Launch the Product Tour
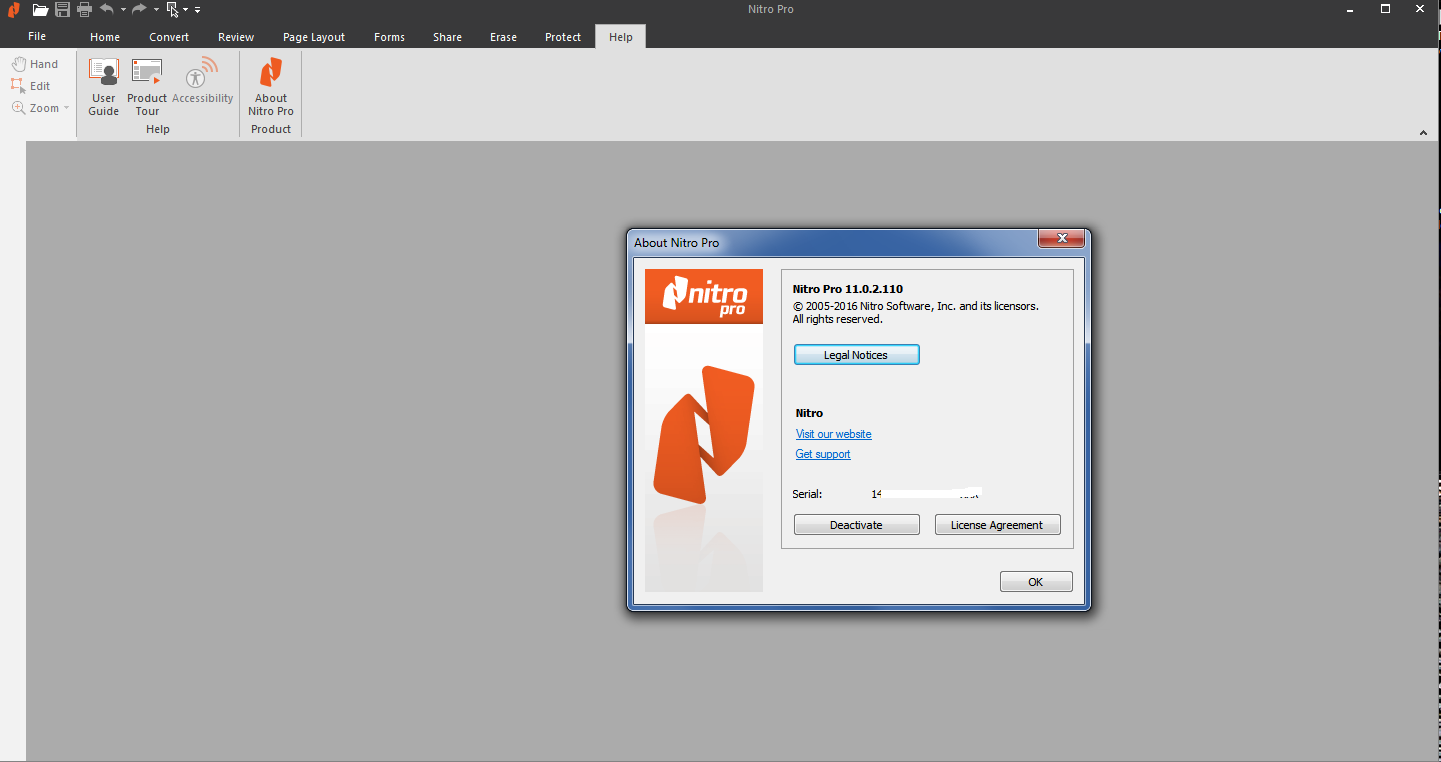Screen dimensions: 1441x762 coord(146,85)
